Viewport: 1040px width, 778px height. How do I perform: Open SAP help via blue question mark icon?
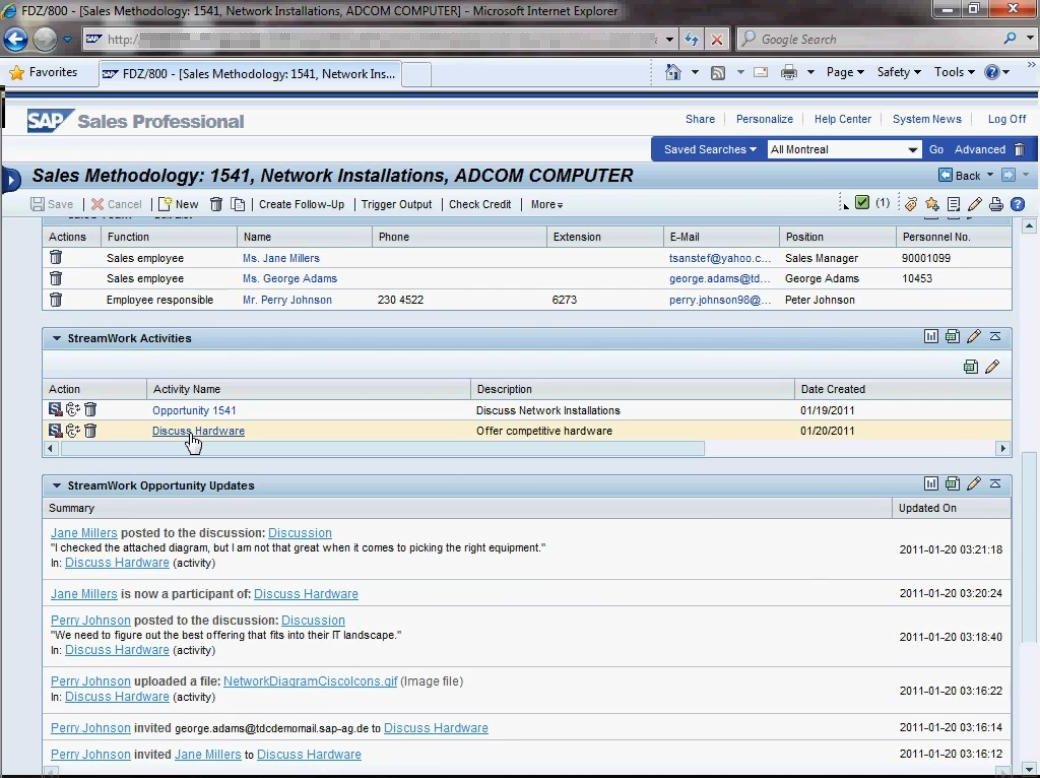(x=1017, y=204)
